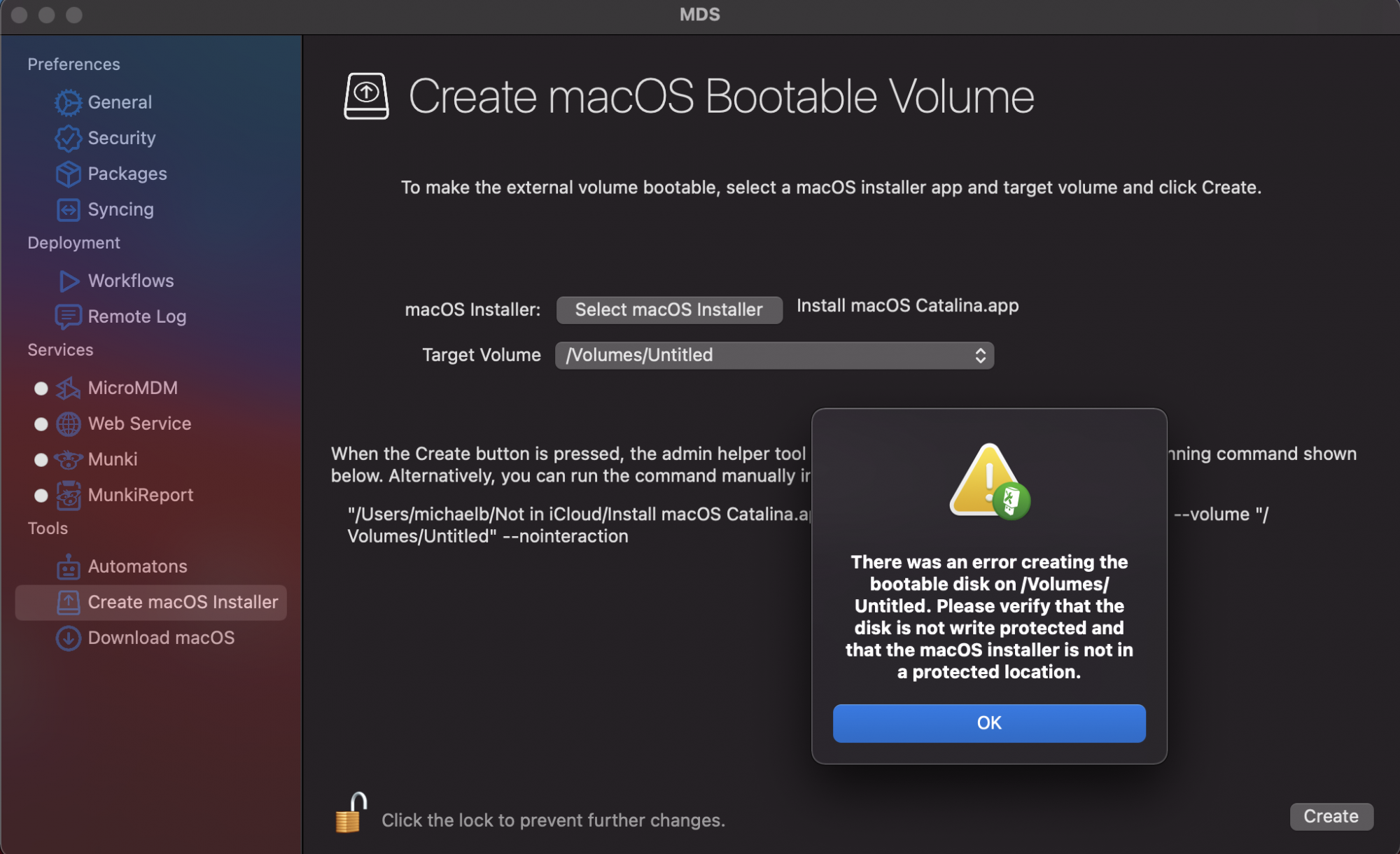
Task: Click the Services section header
Action: click(x=60, y=350)
